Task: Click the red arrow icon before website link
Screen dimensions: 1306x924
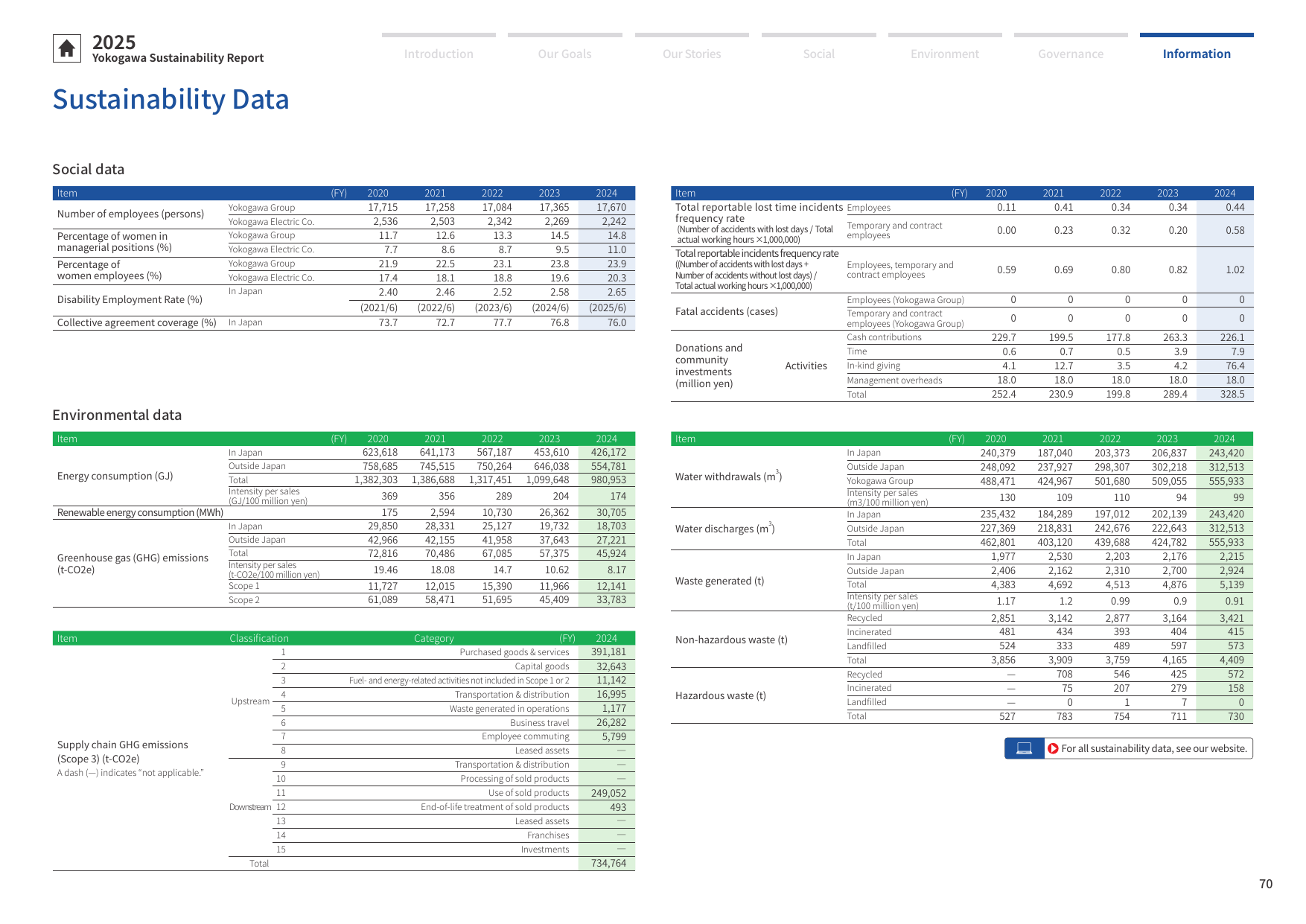Action: click(1053, 748)
